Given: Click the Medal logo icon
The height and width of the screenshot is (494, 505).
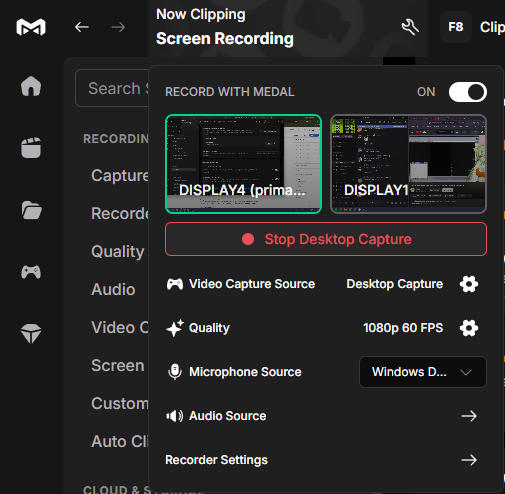Looking at the screenshot, I should [x=31, y=27].
